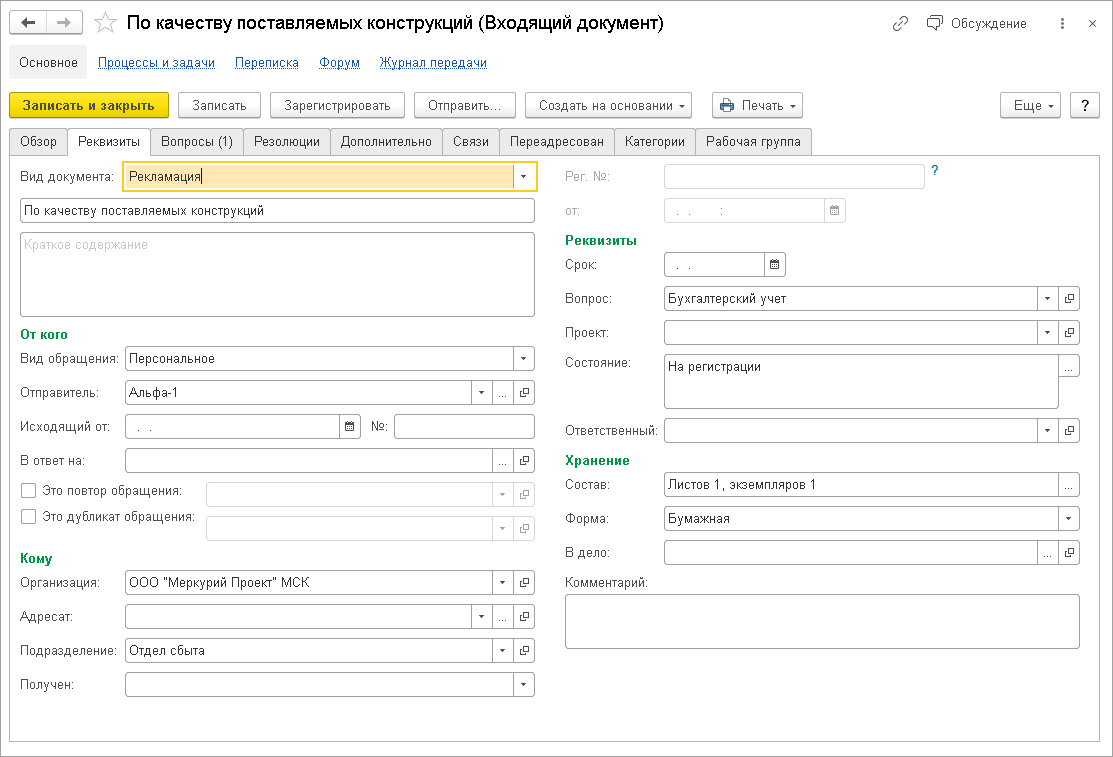
Task: Click into the Комментарий text area
Action: [x=821, y=621]
